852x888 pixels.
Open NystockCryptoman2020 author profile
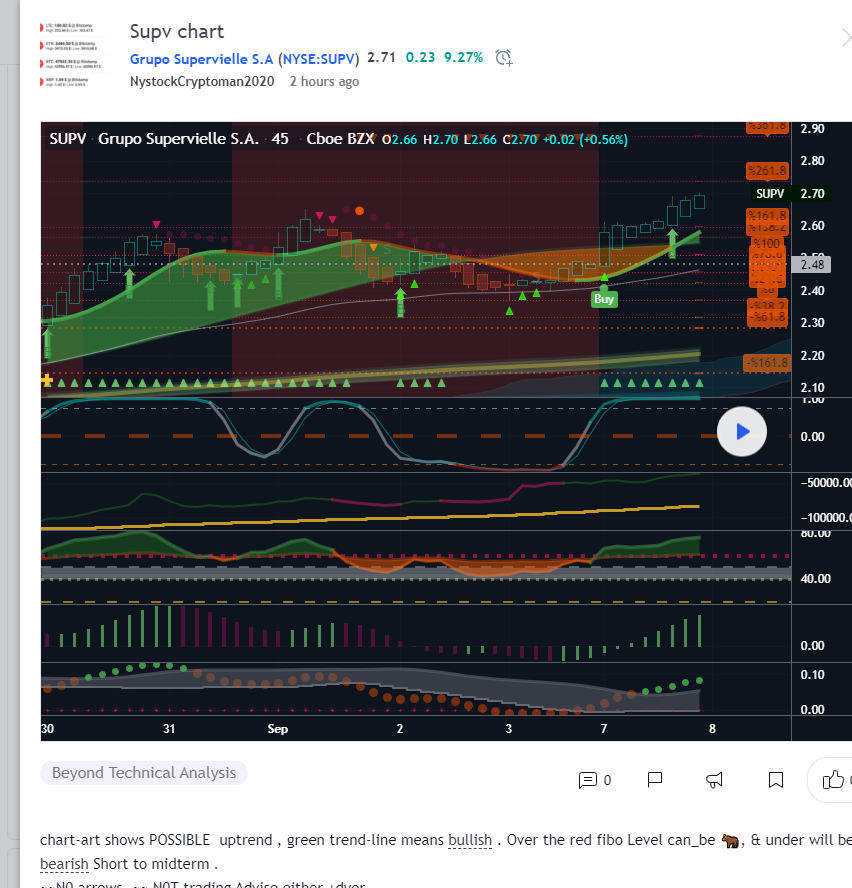click(x=202, y=82)
